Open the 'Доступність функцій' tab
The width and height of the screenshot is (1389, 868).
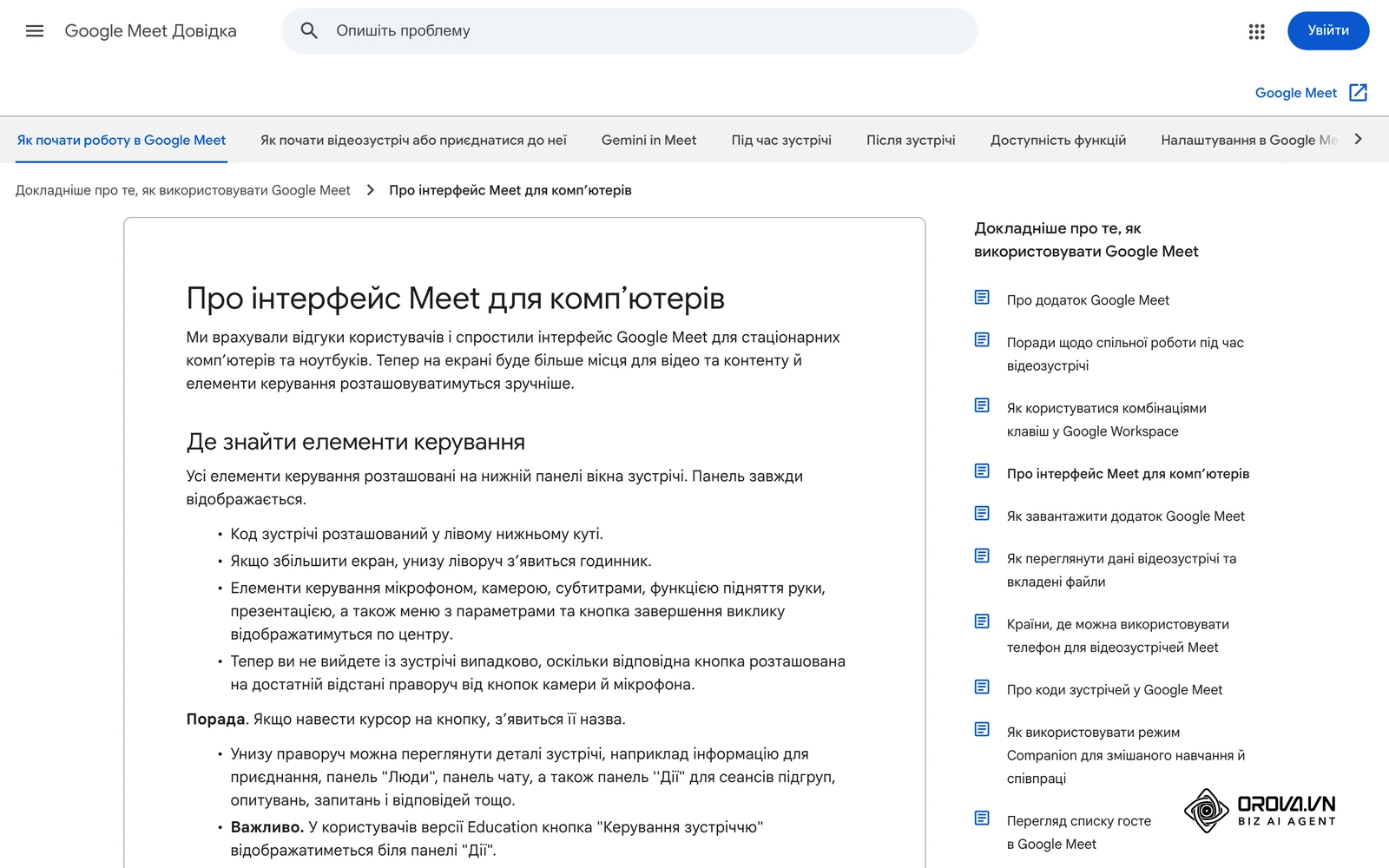[x=1058, y=140]
